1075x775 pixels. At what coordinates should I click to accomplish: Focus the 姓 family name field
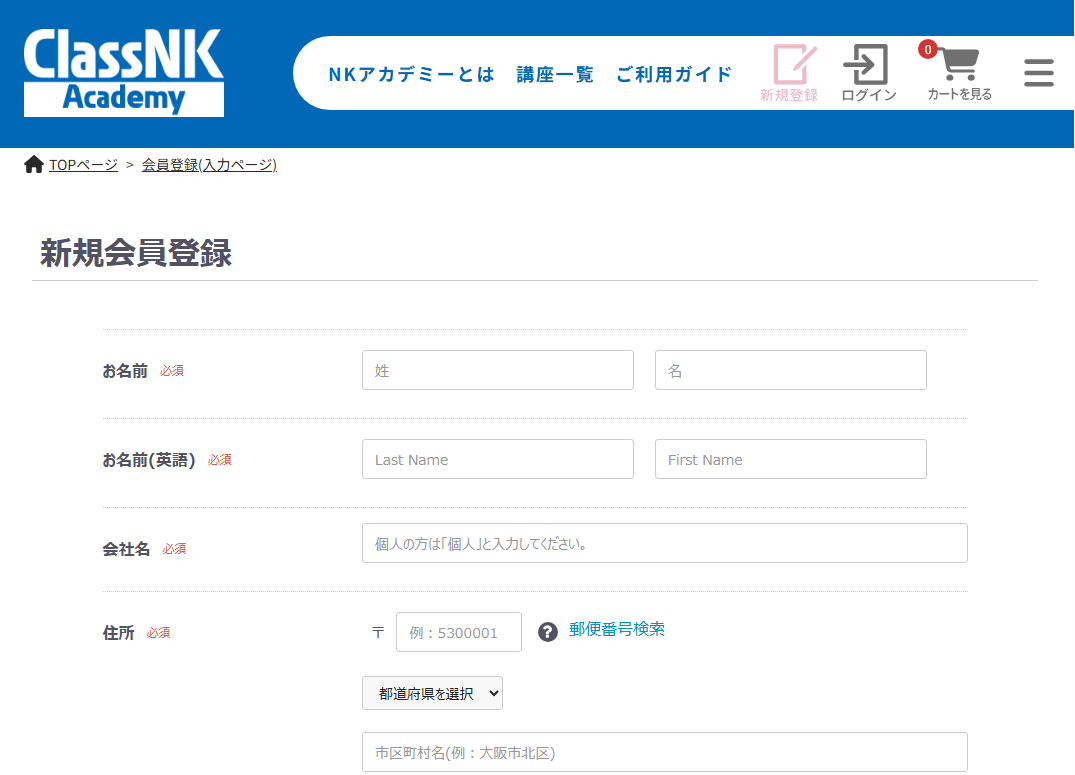(498, 370)
